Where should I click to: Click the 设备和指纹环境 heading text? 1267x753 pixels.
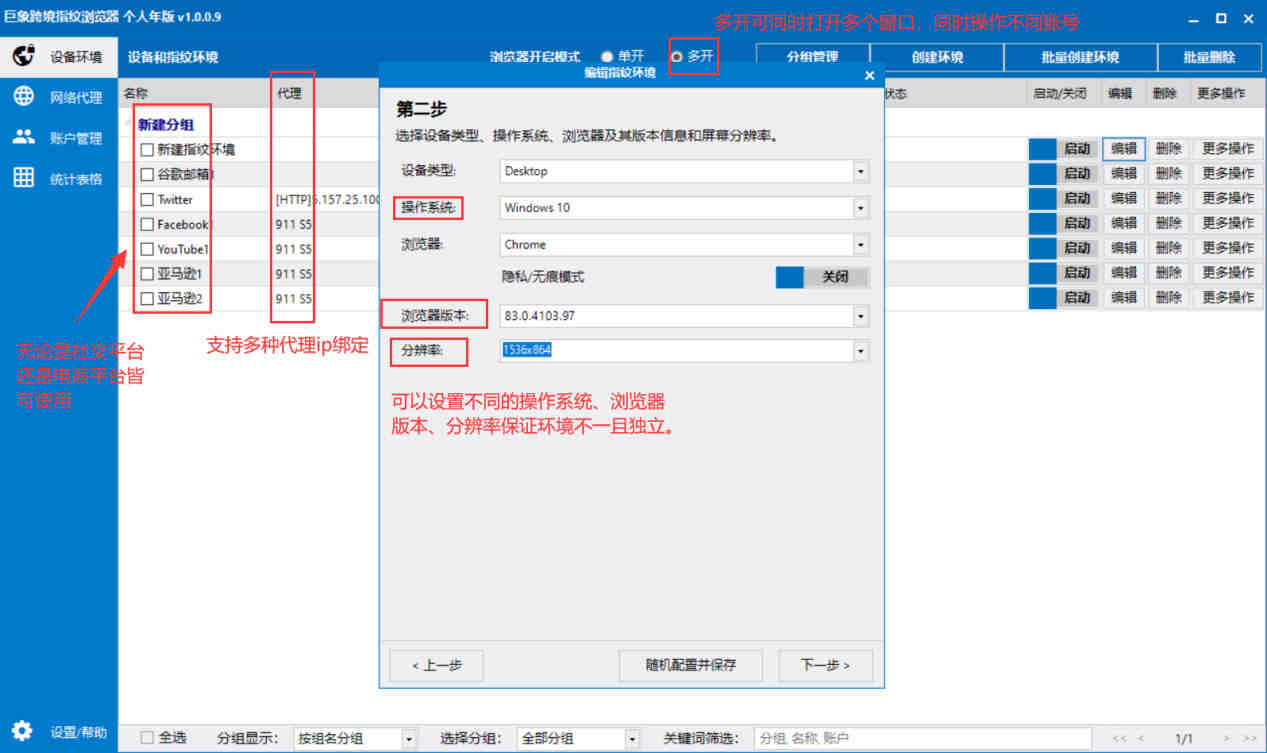173,58
